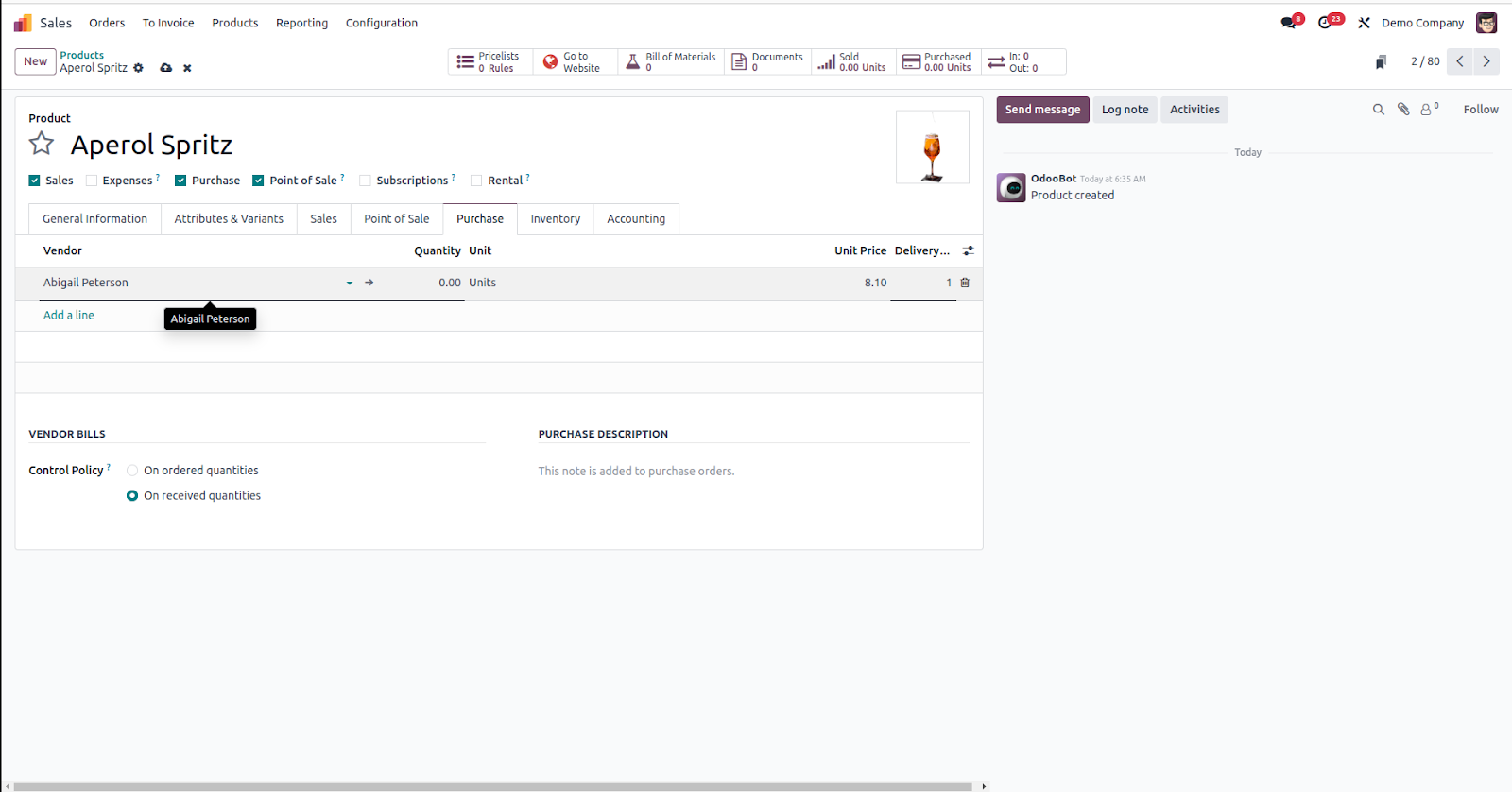Open the To Invoice menu
Viewport: 1512px width, 792px height.
click(x=168, y=23)
